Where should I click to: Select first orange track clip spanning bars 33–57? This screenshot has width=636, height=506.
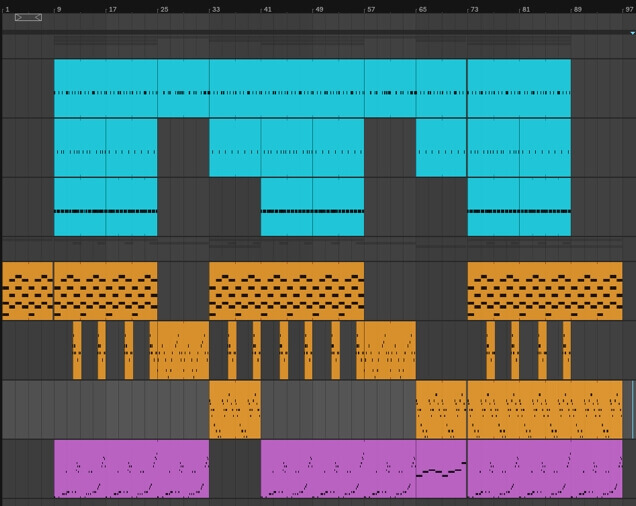[287, 291]
